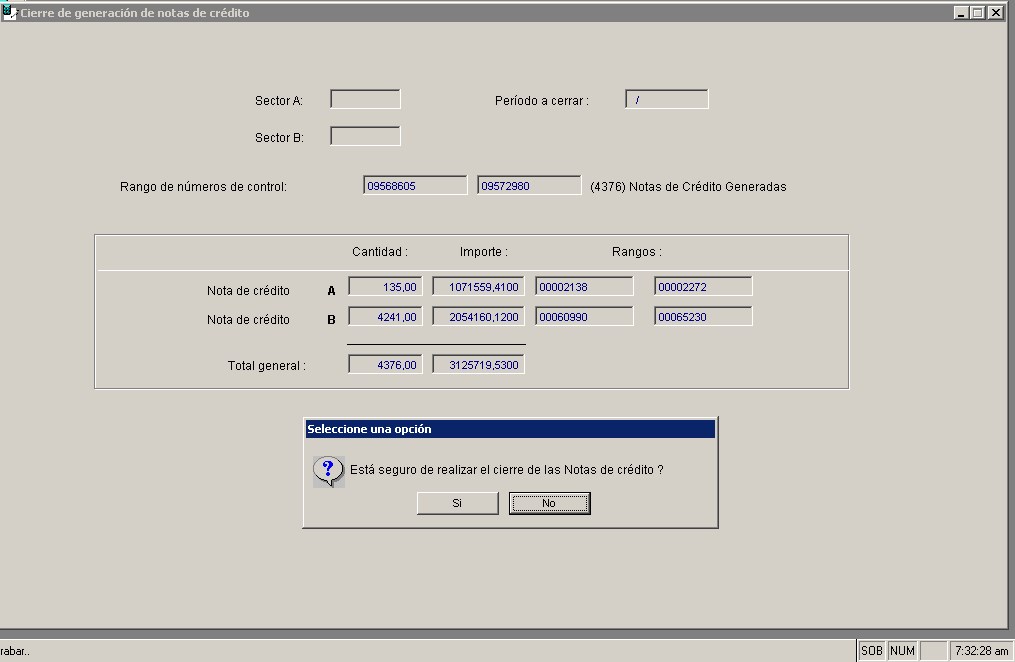1015x662 pixels.
Task: Maximize the credit notes closing window
Action: [x=977, y=13]
